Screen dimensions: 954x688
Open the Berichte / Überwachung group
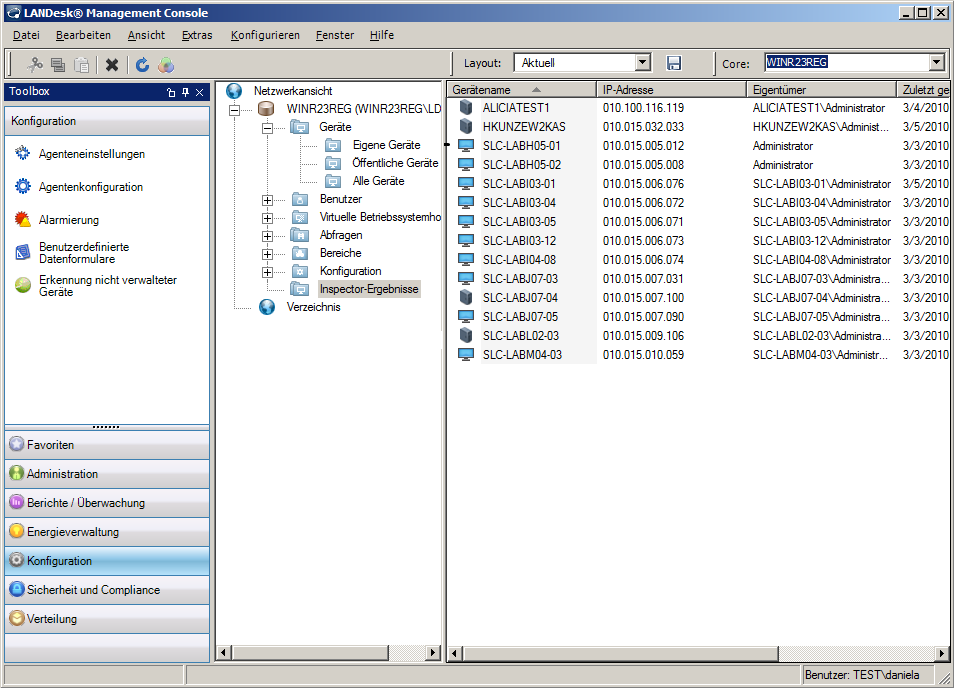(107, 502)
